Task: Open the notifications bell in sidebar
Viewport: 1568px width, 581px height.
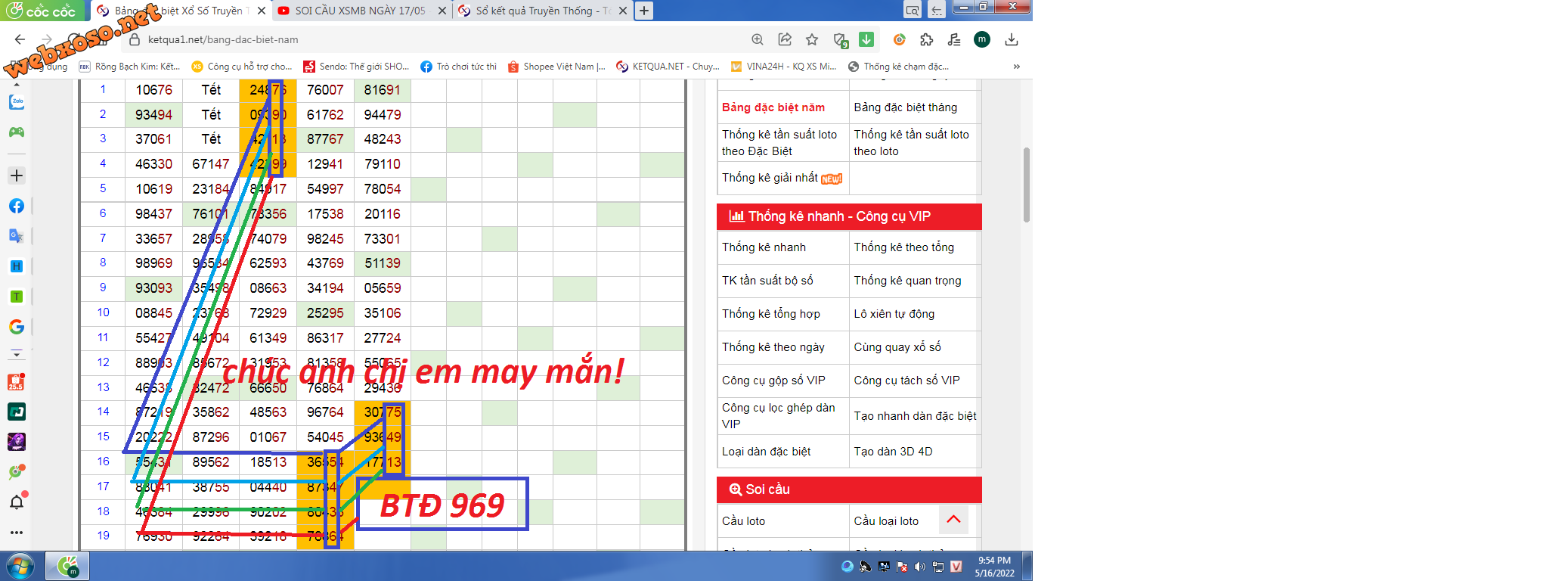Action: click(x=17, y=502)
